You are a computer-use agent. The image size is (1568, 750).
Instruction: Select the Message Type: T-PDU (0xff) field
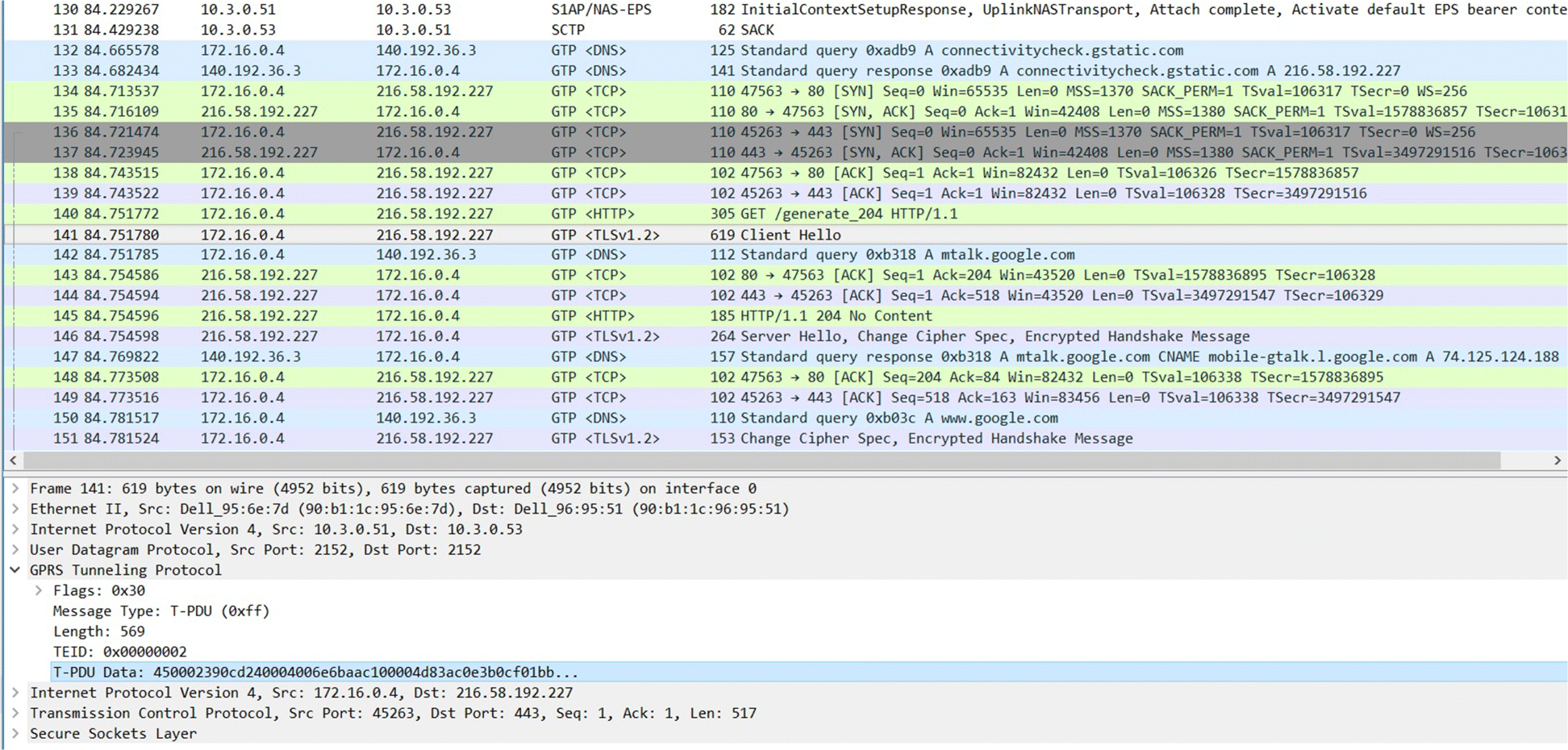click(161, 610)
